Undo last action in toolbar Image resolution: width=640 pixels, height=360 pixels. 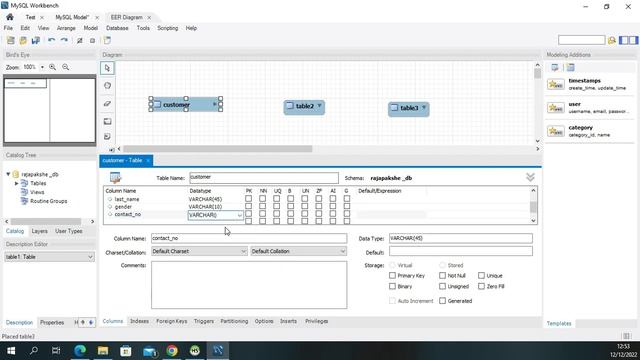(x=51, y=40)
